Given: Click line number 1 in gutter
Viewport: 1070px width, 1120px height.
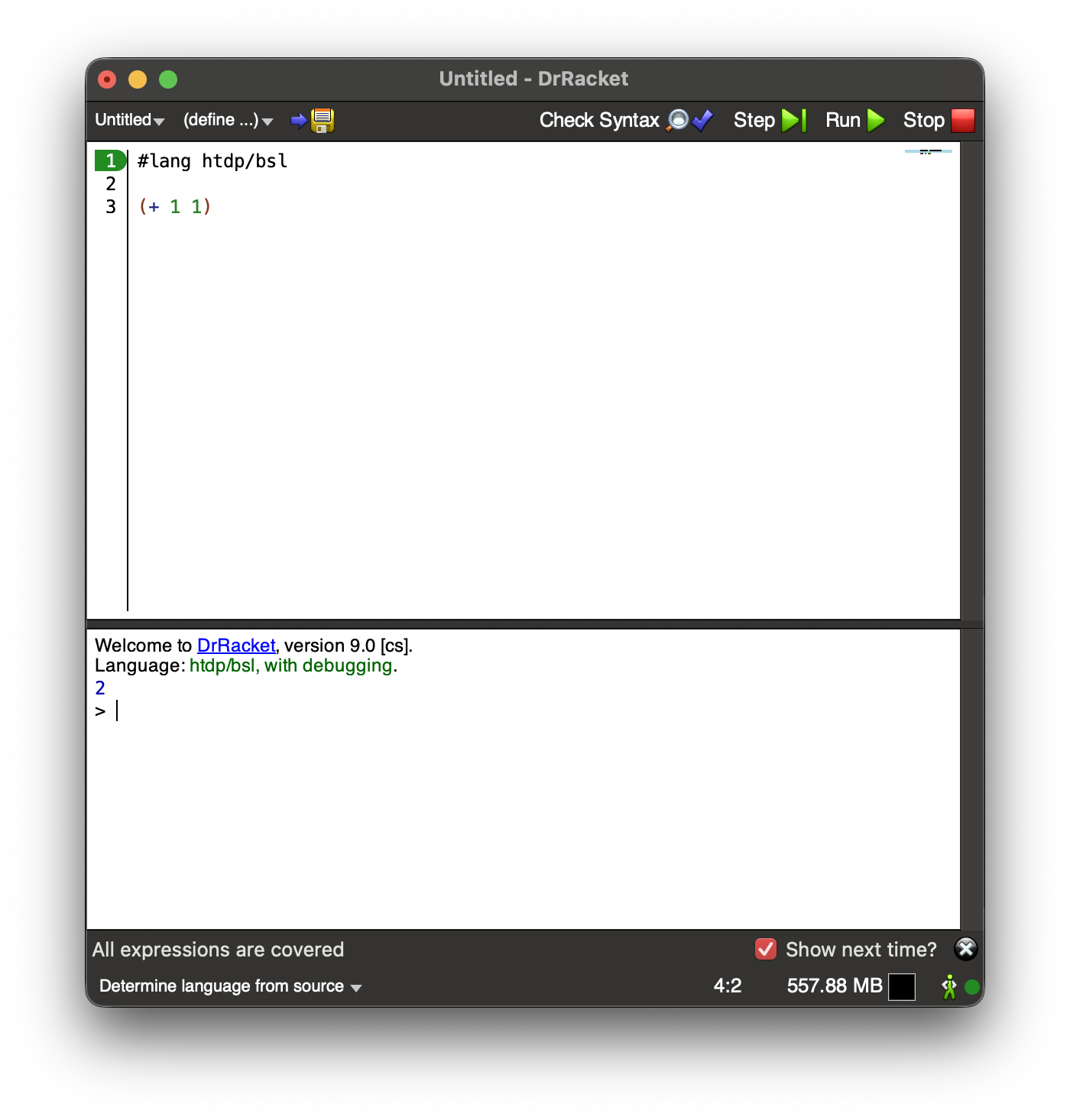Looking at the screenshot, I should point(111,160).
